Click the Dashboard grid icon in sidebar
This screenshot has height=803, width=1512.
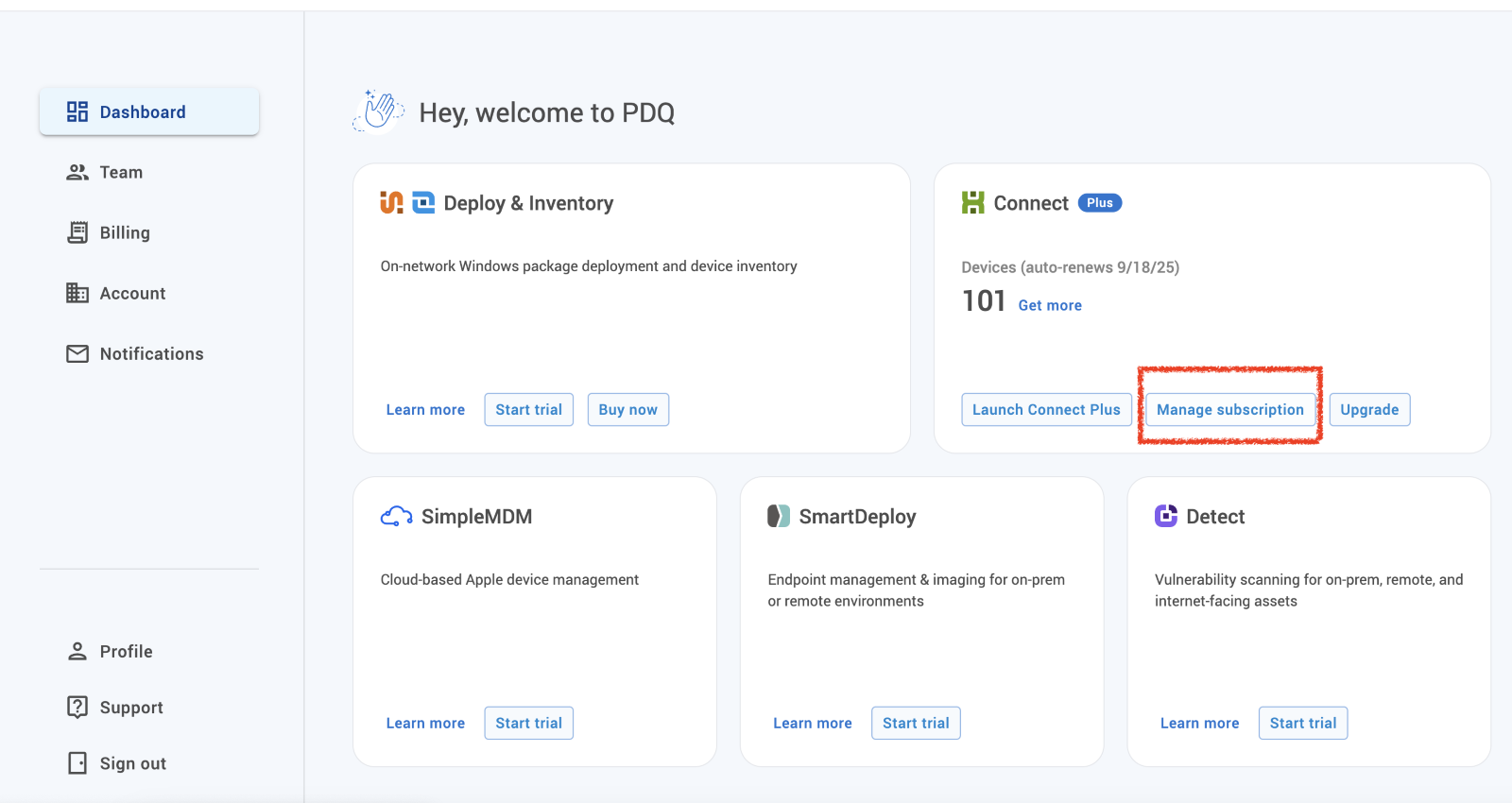coord(77,111)
